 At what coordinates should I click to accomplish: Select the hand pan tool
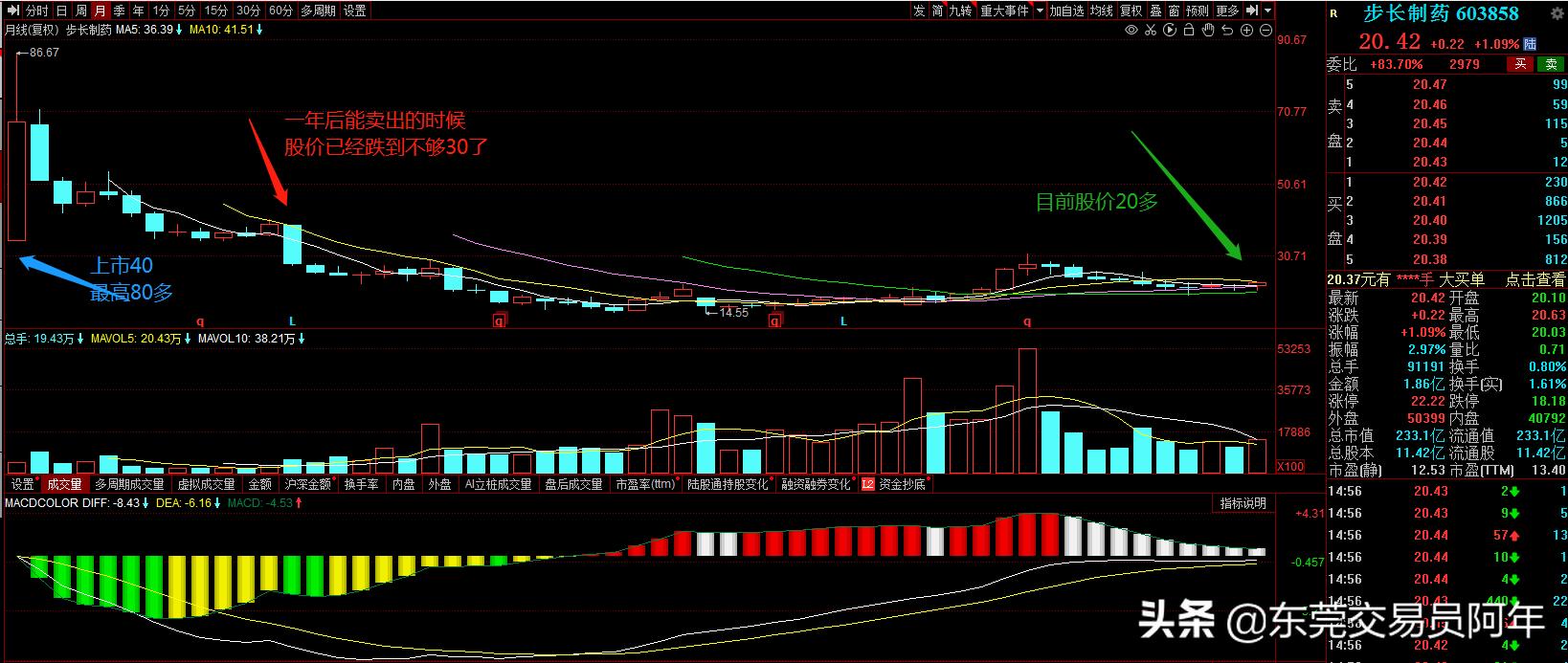pyautogui.click(x=1208, y=30)
